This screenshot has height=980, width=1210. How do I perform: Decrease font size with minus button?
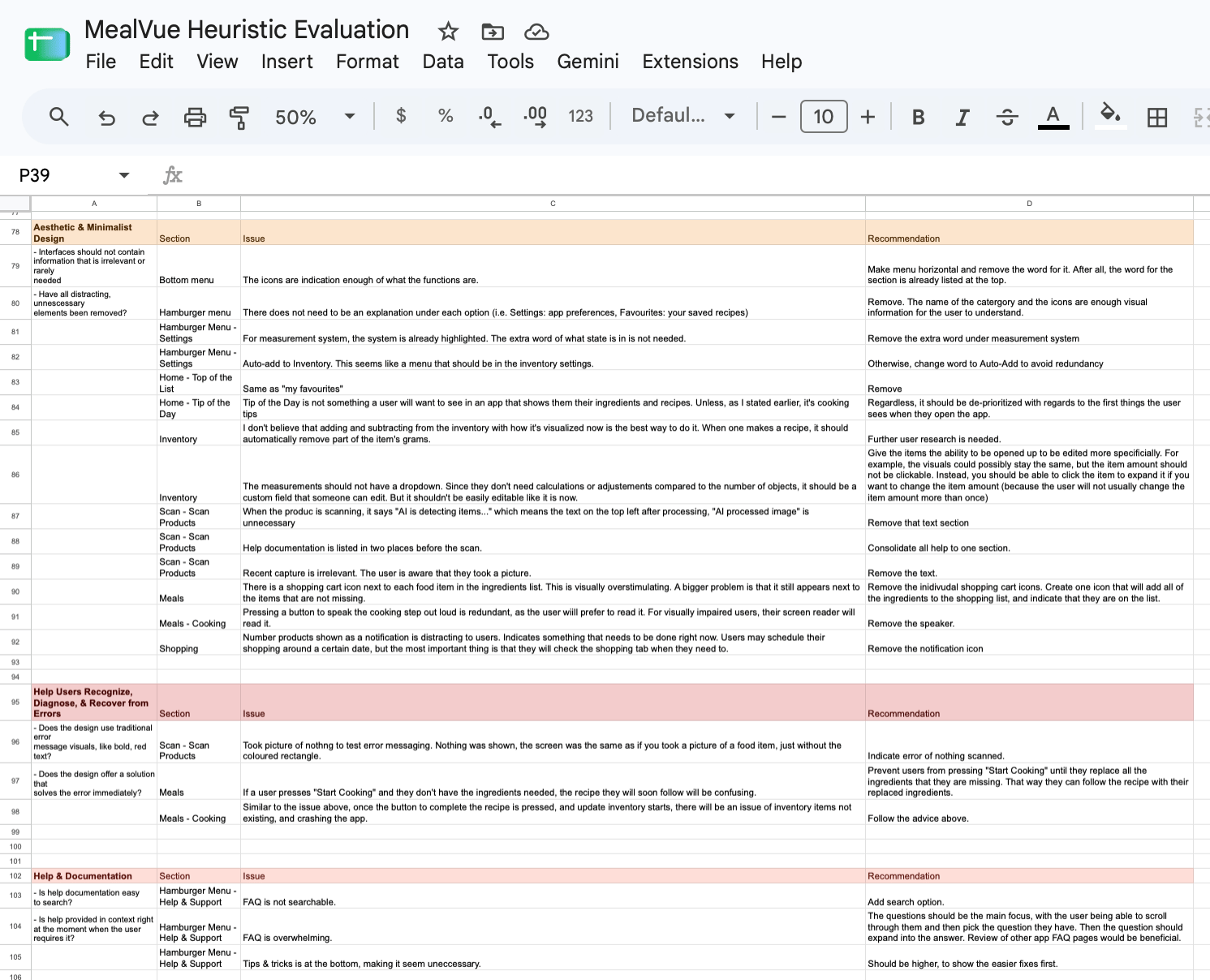[x=779, y=117]
